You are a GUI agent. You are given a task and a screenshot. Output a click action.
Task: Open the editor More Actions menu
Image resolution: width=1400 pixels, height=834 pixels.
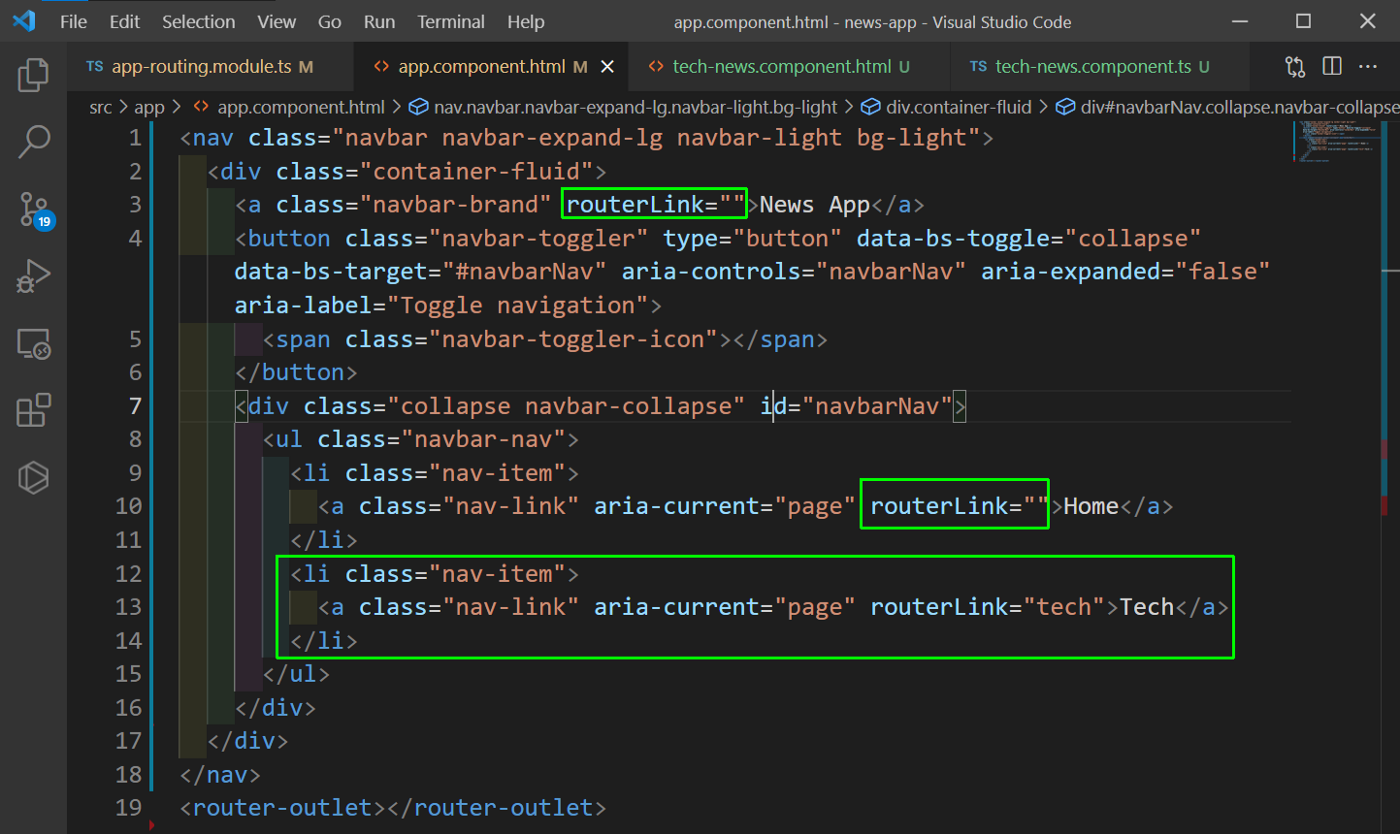click(x=1367, y=67)
